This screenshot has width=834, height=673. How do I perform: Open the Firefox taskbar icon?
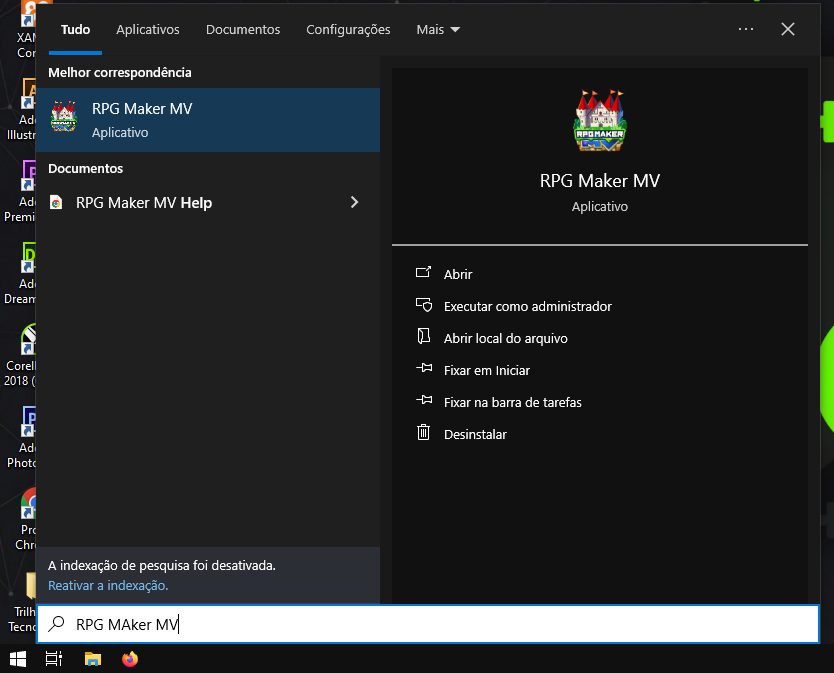point(129,658)
